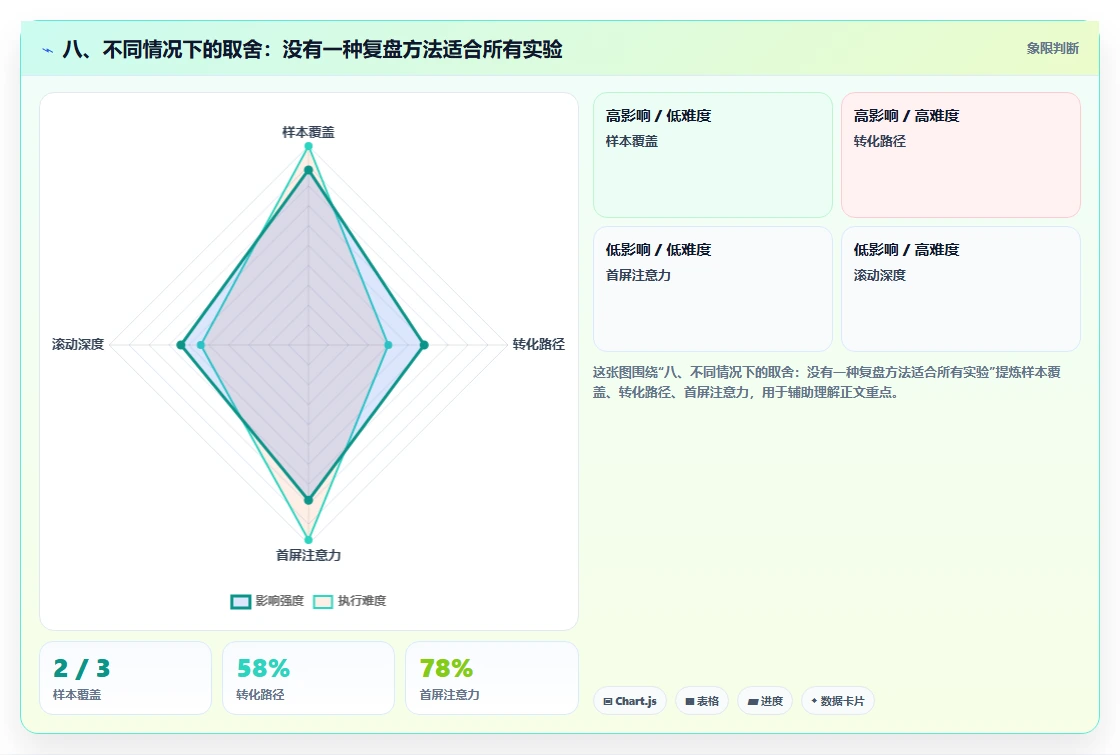The image size is (1120, 755).
Task: Toggle the 执行难度 legend swatch
Action: (x=323, y=601)
